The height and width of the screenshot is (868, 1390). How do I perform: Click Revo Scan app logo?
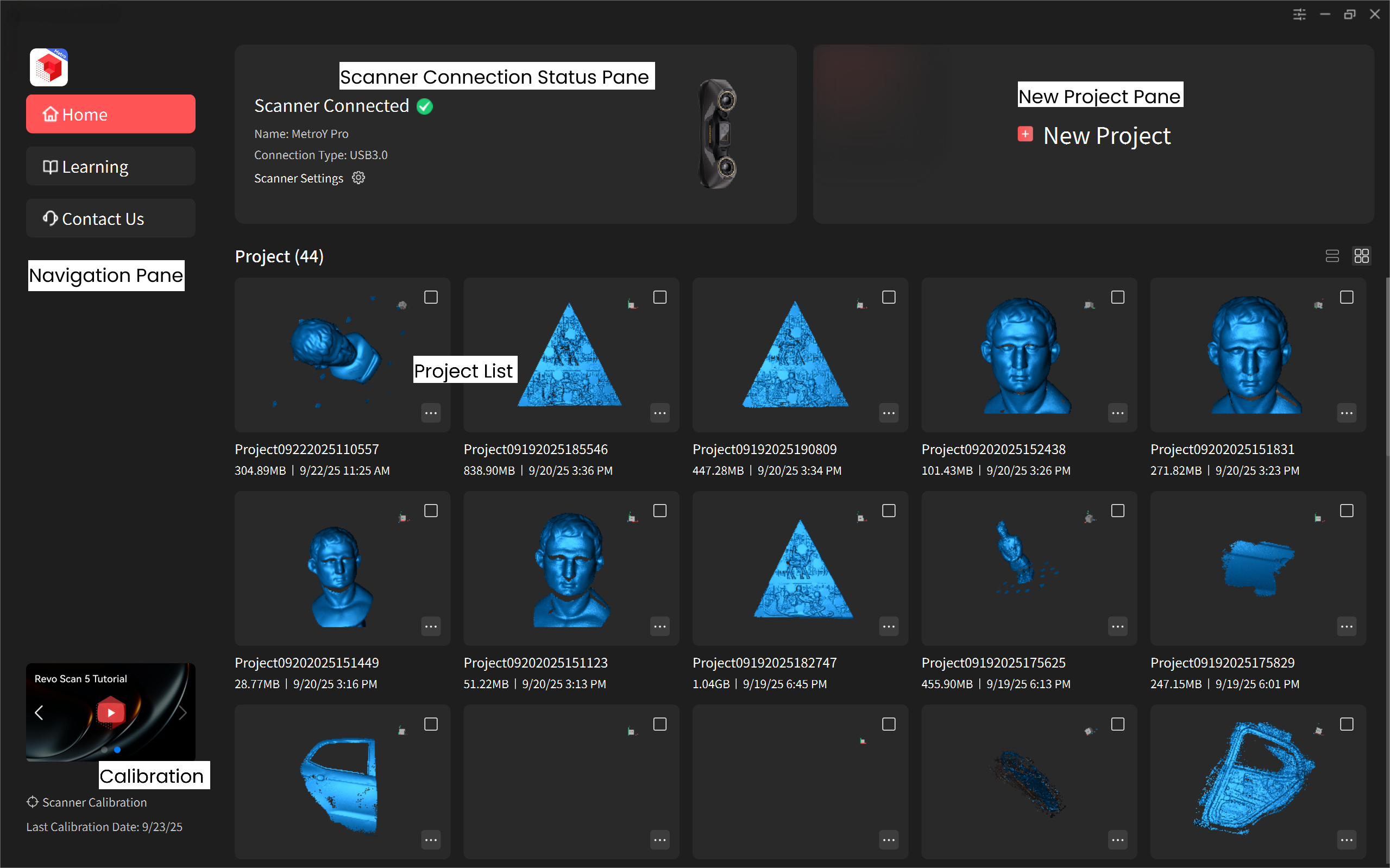49,67
